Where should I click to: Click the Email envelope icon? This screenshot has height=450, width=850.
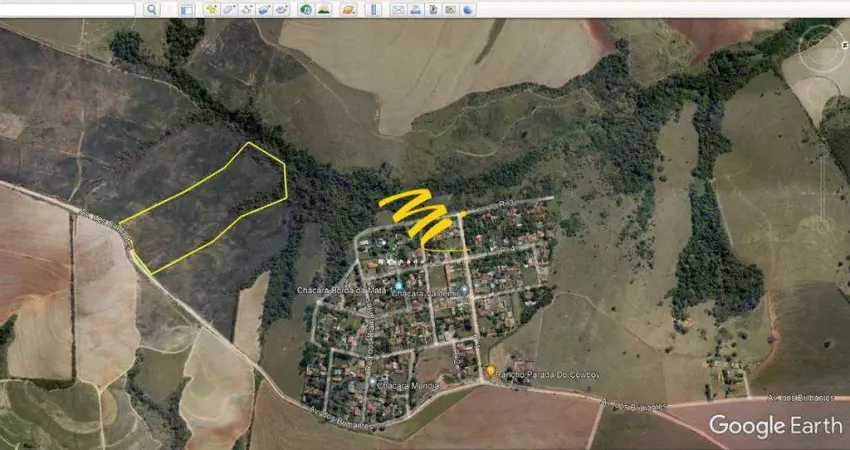pos(397,9)
